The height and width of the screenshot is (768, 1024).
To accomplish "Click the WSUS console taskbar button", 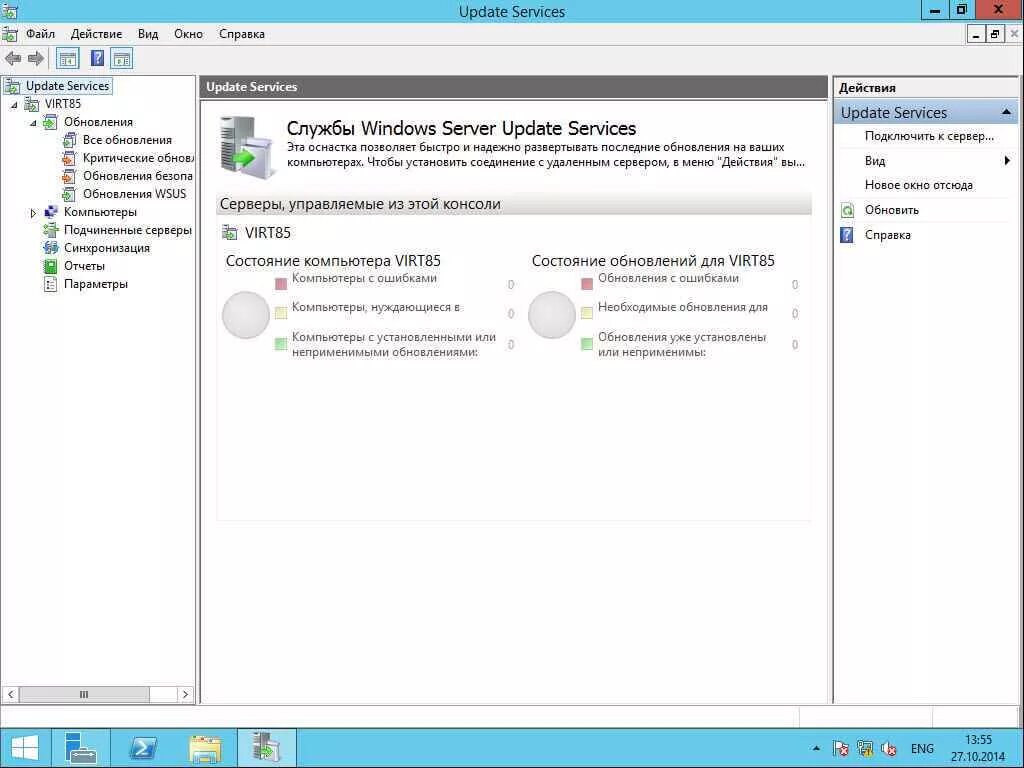I will pos(266,748).
